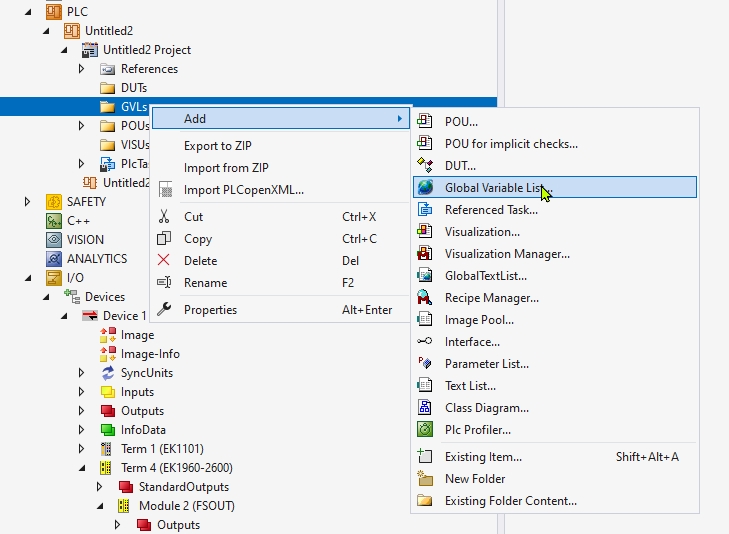This screenshot has height=534, width=729.
Task: Click the Import PLCopenXML icon
Action: pos(166,190)
